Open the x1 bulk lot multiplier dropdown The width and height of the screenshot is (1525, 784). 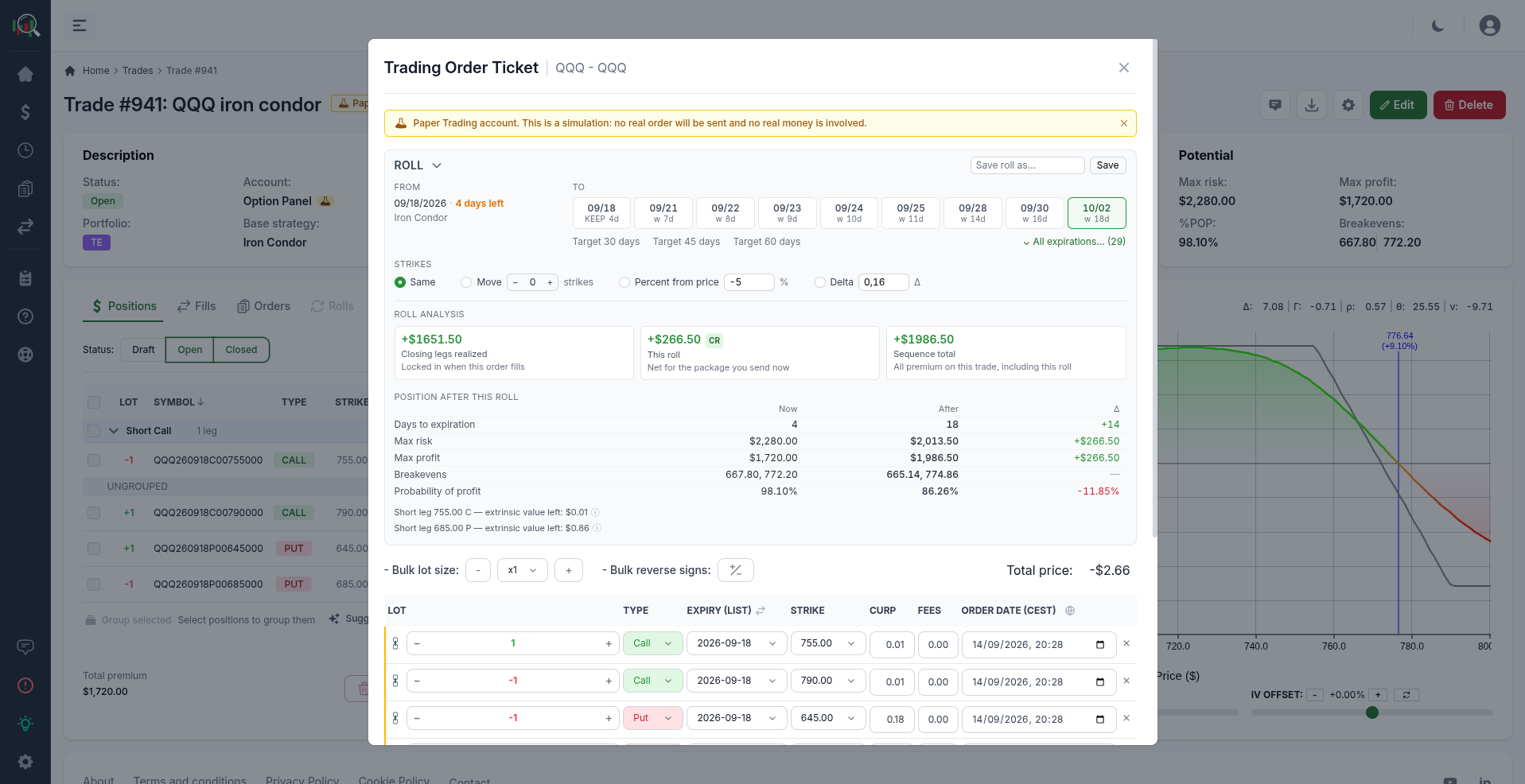pos(523,570)
